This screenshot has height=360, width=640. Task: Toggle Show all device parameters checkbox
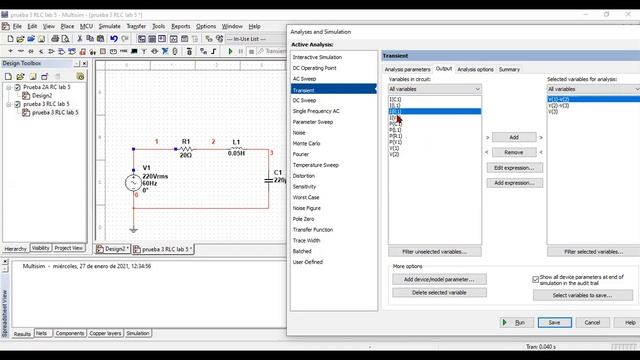tap(536, 279)
